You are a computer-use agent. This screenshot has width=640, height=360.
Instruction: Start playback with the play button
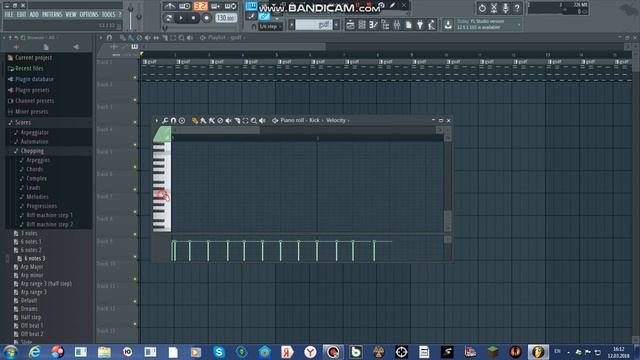pos(181,18)
